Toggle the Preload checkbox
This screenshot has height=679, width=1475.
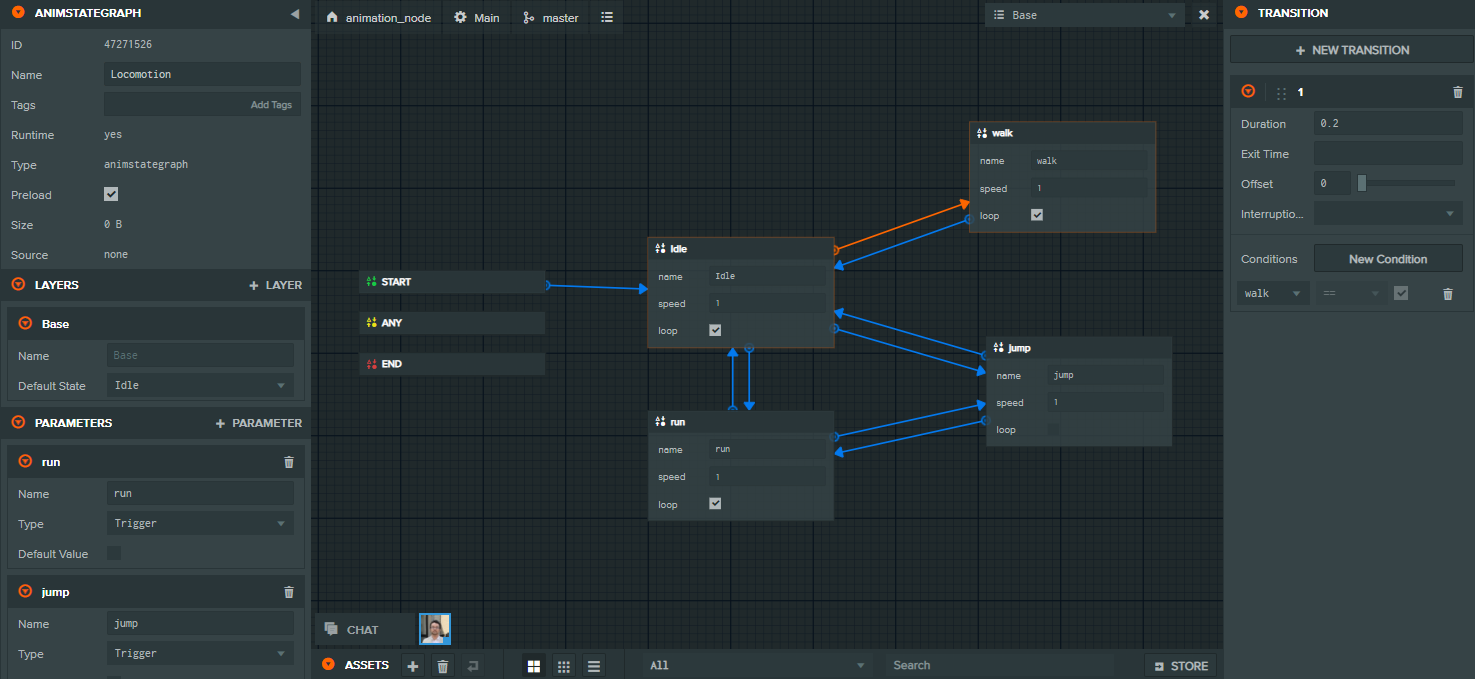pyautogui.click(x=111, y=194)
